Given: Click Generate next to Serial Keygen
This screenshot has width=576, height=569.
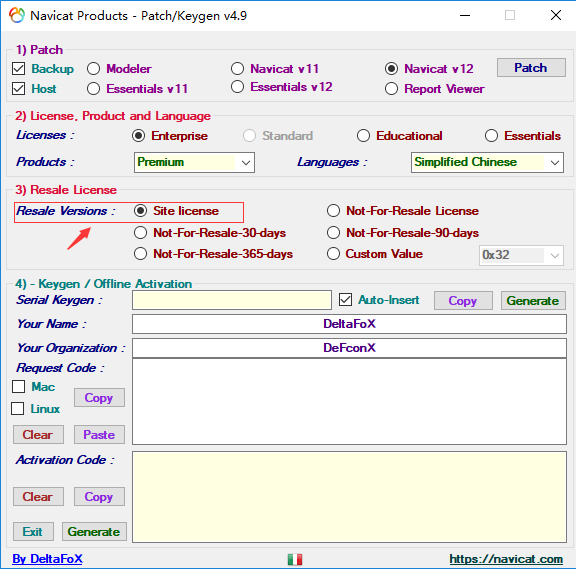Looking at the screenshot, I should coord(533,300).
